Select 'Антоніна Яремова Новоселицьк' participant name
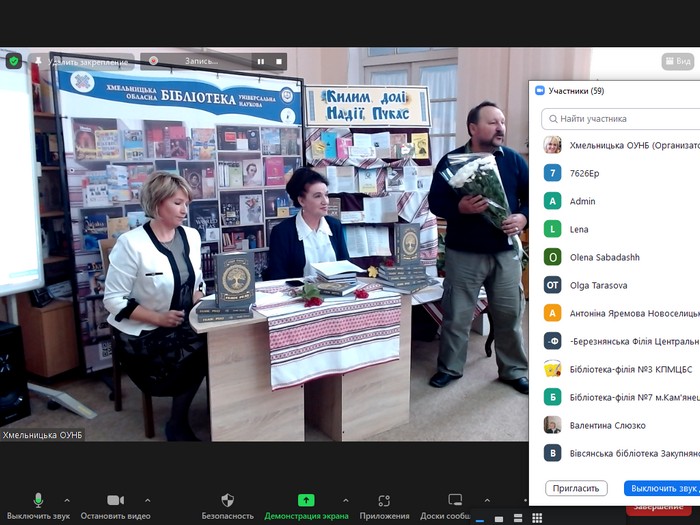The width and height of the screenshot is (700, 525). click(x=635, y=313)
